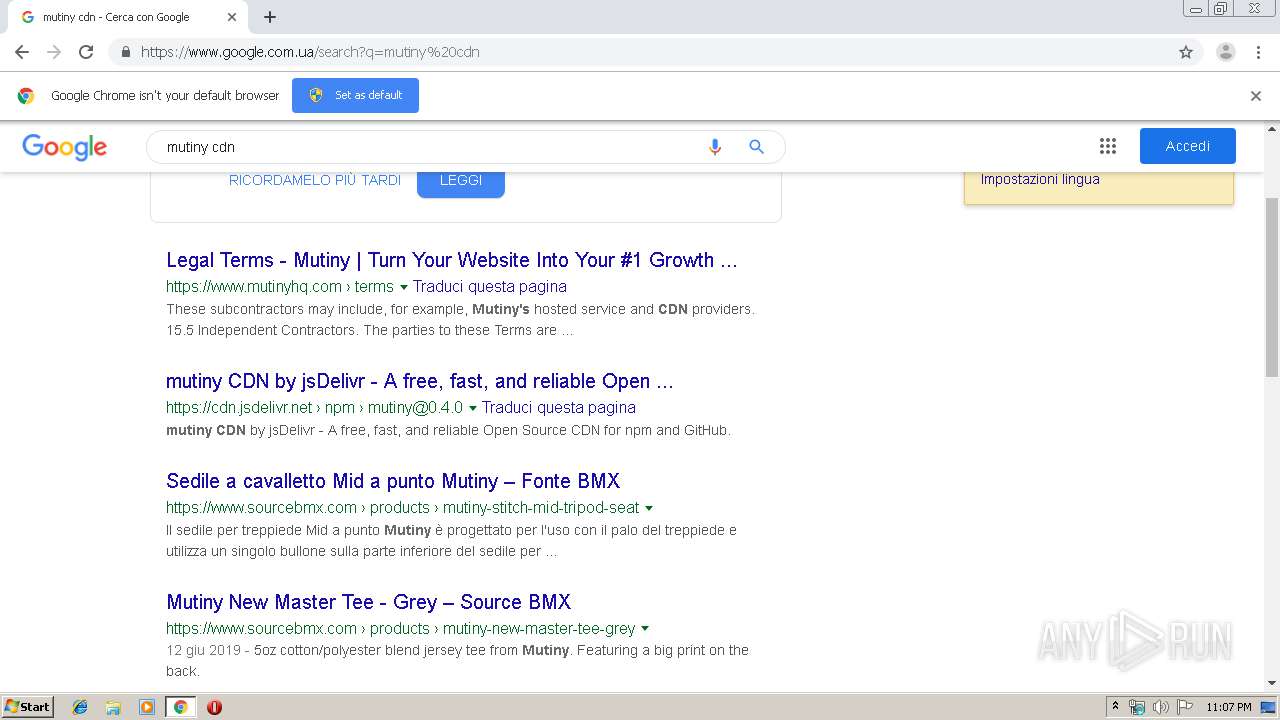This screenshot has height=720, width=1280.
Task: Click the network tray icon
Action: pos(1137,707)
